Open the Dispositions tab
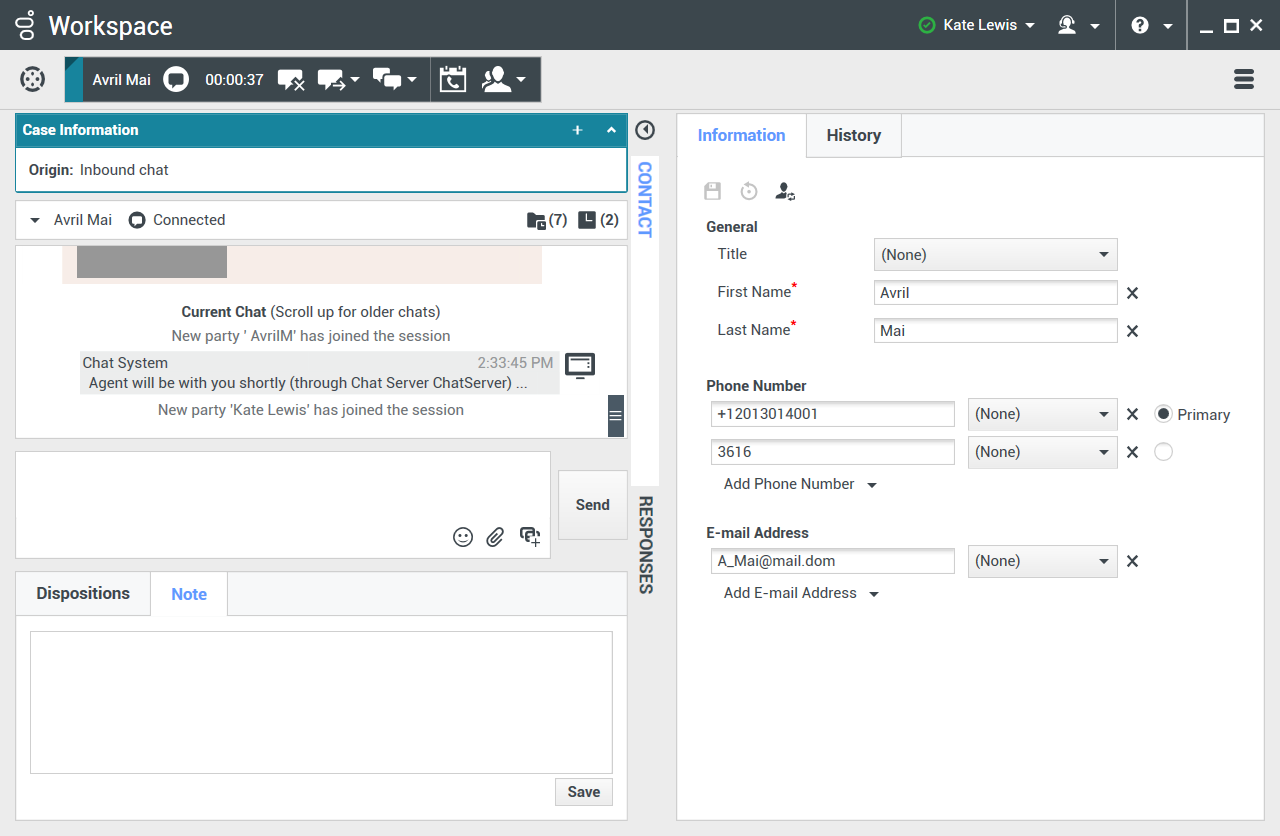The width and height of the screenshot is (1280, 836). click(x=83, y=594)
